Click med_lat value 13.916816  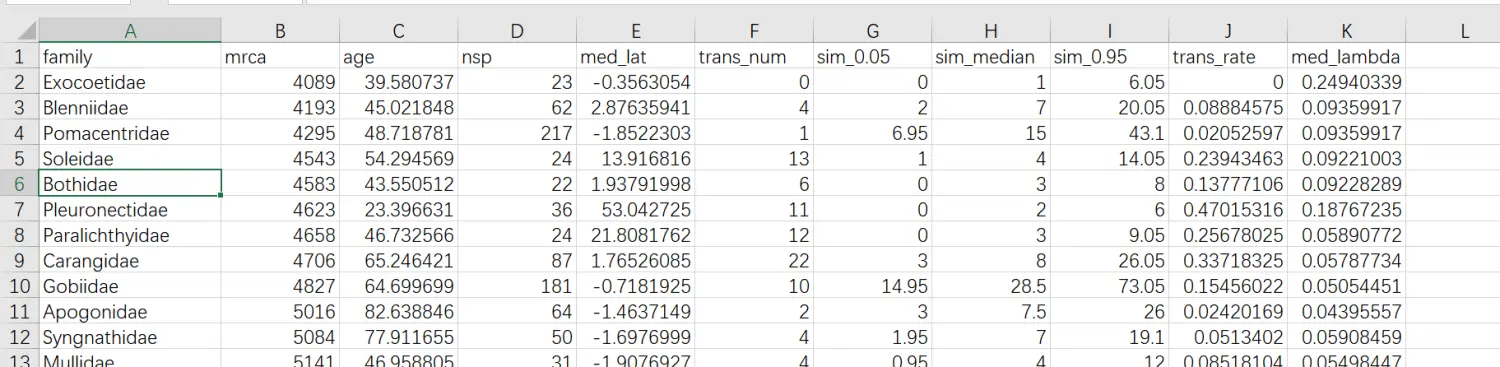point(635,159)
